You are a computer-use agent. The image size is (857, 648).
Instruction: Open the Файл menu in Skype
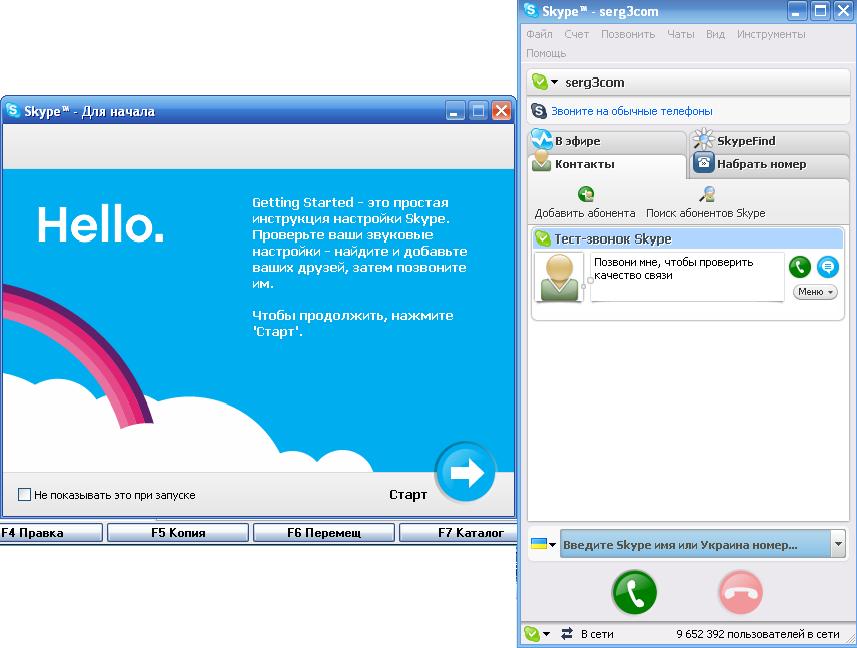(x=539, y=34)
